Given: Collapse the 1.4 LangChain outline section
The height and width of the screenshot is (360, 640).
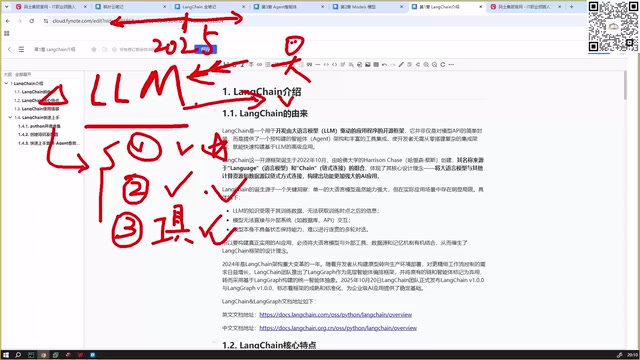Looking at the screenshot, I should tap(10, 118).
